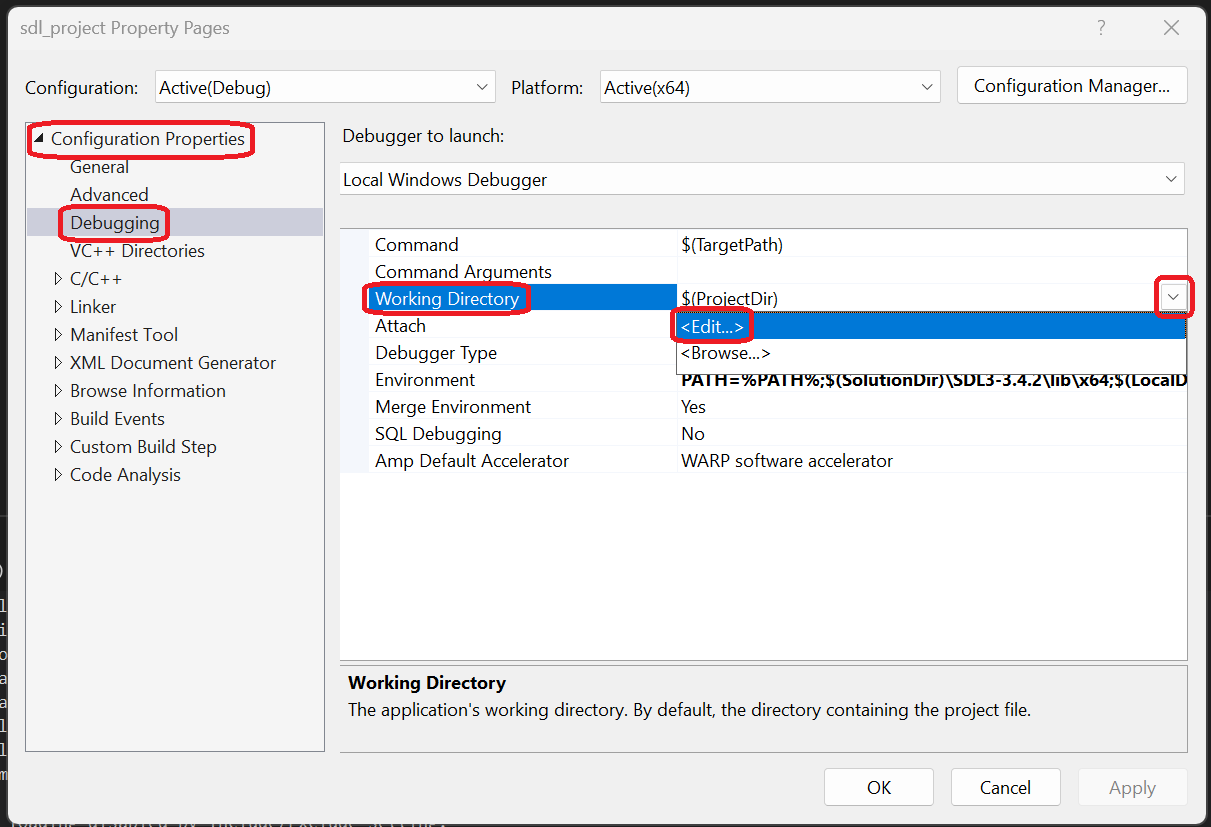Expand the Build Events node
This screenshot has width=1211, height=827.
pos(58,418)
